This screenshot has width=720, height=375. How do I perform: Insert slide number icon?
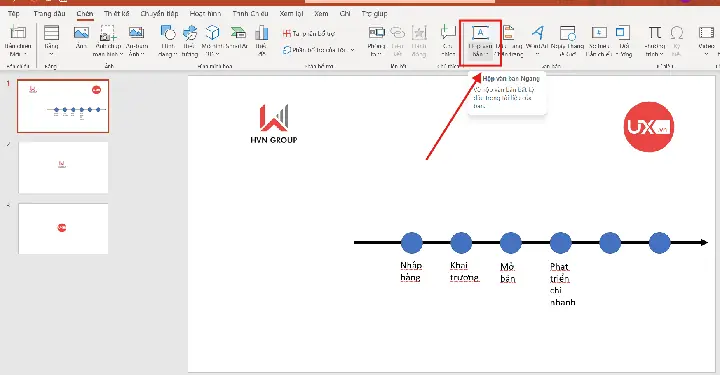[599, 33]
